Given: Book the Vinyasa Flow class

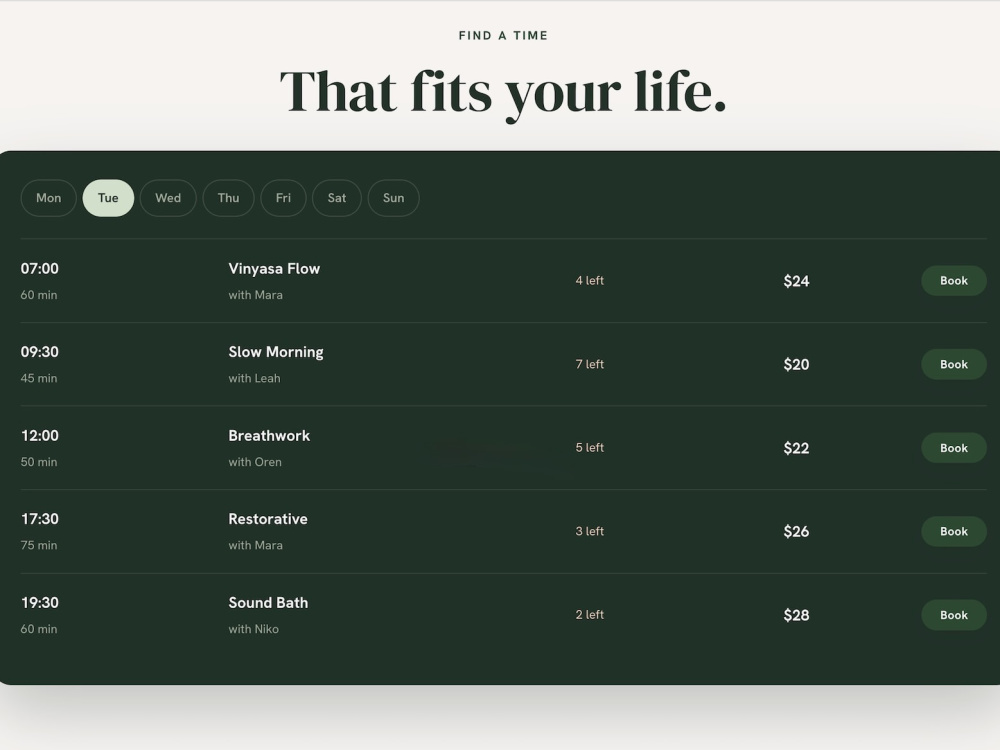Looking at the screenshot, I should pos(953,281).
